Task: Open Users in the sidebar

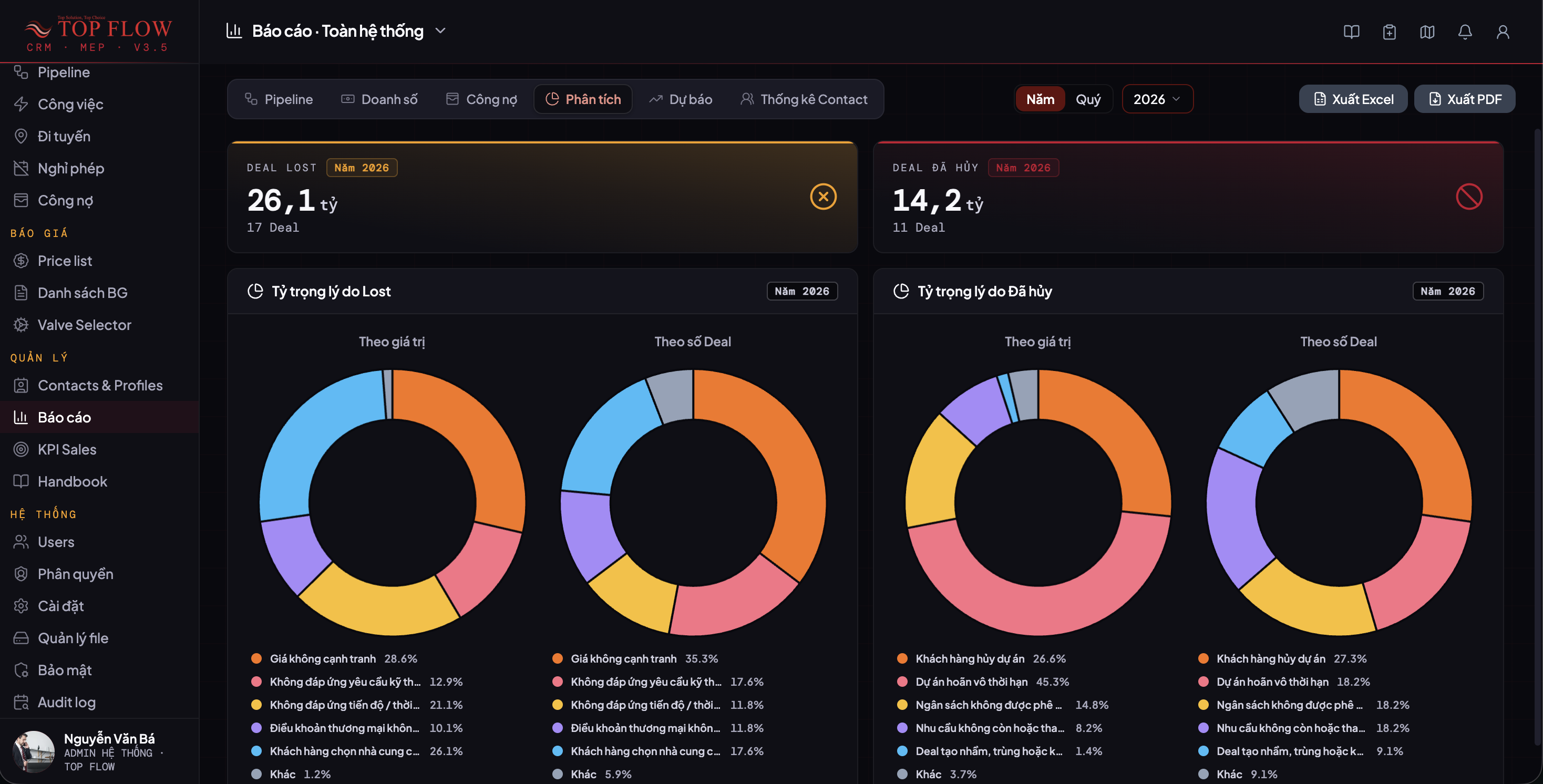Action: [x=99, y=541]
